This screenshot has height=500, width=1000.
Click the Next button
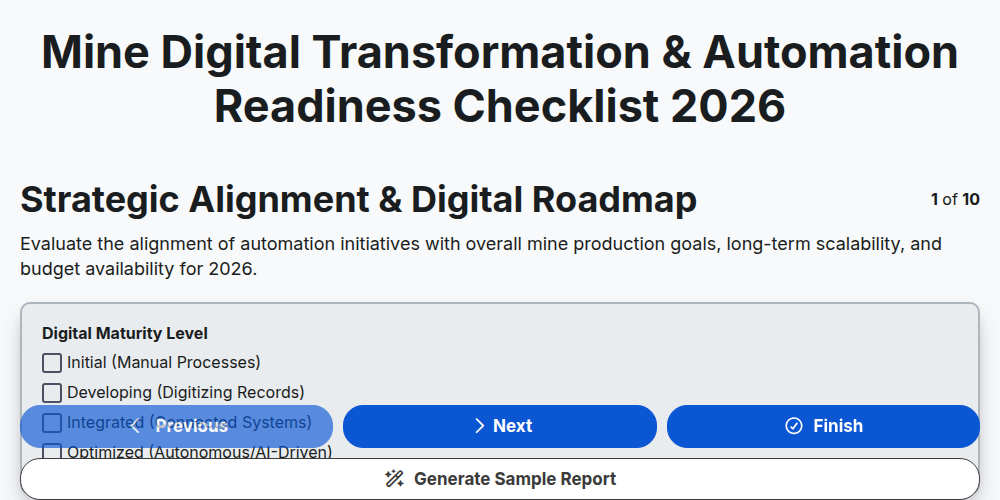(499, 426)
